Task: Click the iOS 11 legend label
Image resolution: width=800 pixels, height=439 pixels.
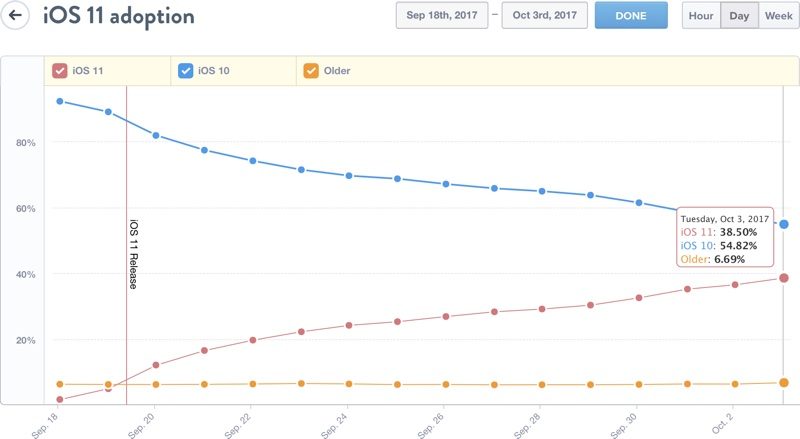Action: (x=89, y=71)
